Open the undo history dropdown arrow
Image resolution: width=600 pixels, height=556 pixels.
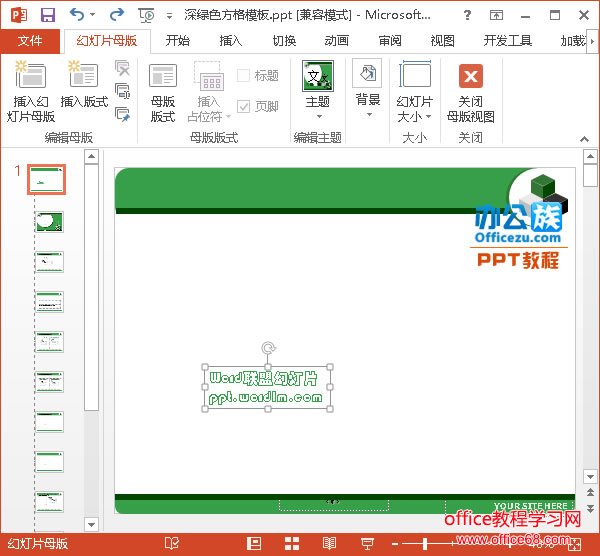[93, 15]
